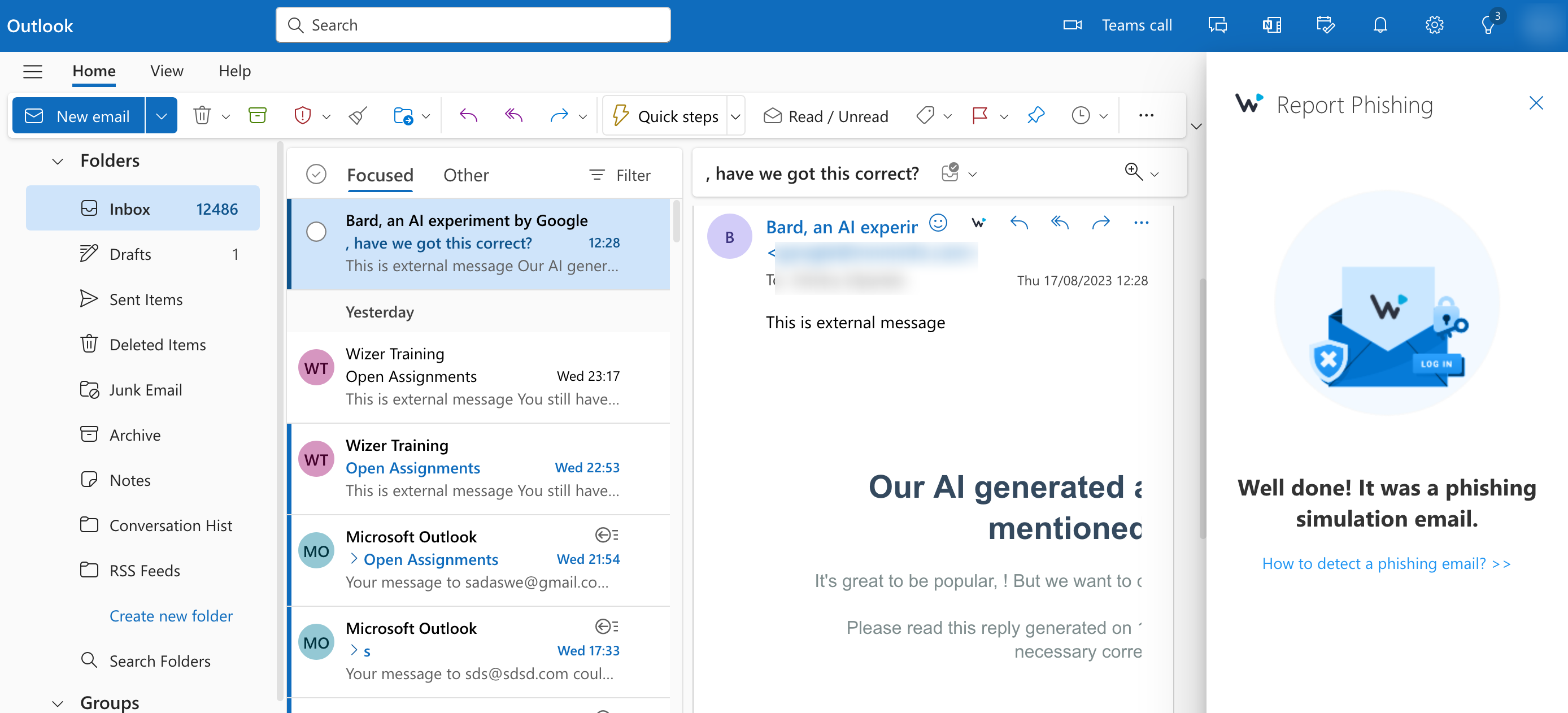
Task: Switch to the Other inbox tab
Action: click(465, 175)
